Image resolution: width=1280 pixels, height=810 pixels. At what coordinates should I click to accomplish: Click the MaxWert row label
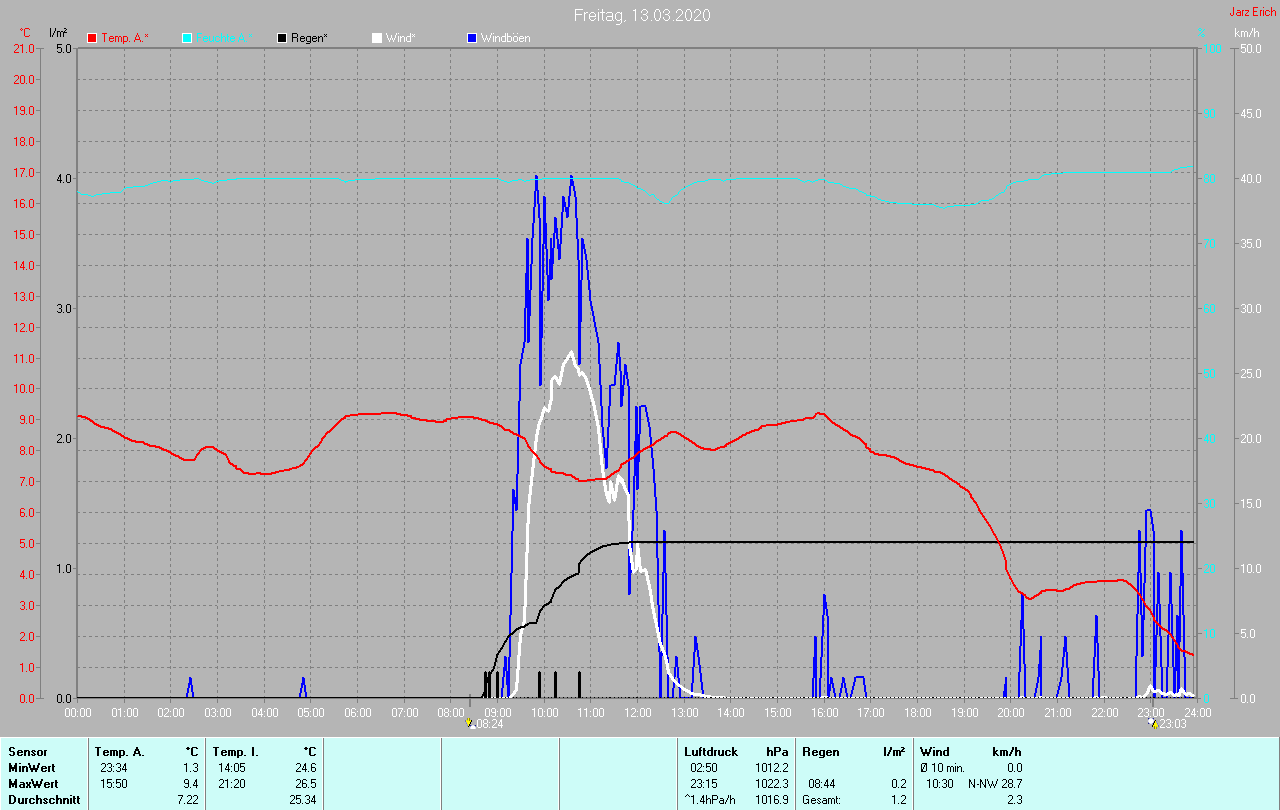pos(34,784)
